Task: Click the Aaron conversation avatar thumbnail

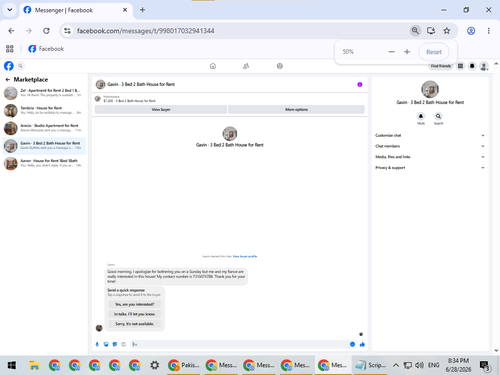Action: (x=11, y=163)
